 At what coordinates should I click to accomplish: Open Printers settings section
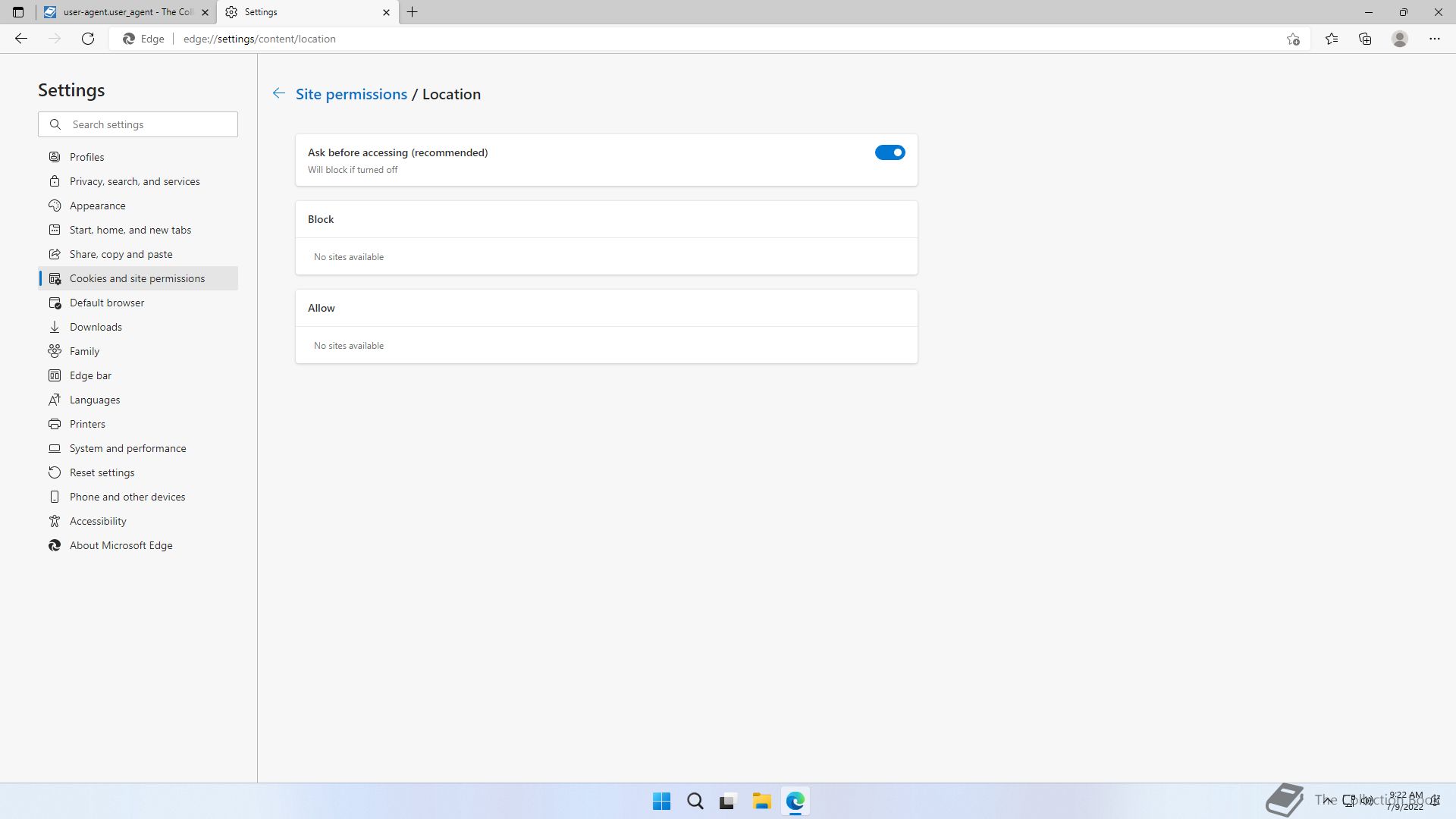coord(138,424)
